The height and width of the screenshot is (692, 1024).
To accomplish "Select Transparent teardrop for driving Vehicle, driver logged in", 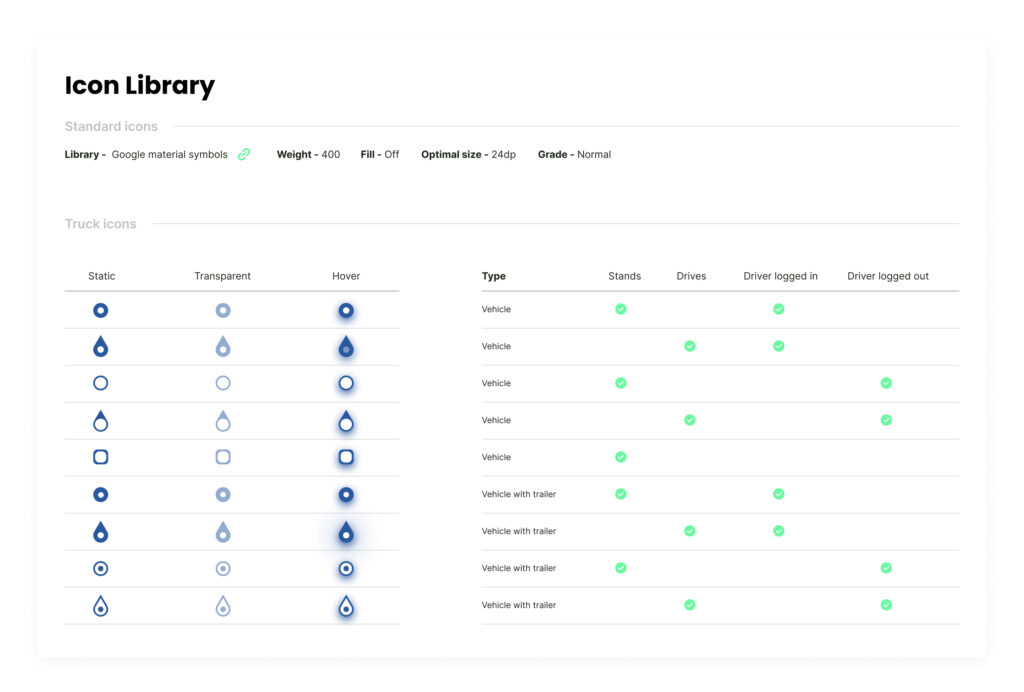I will coord(223,346).
